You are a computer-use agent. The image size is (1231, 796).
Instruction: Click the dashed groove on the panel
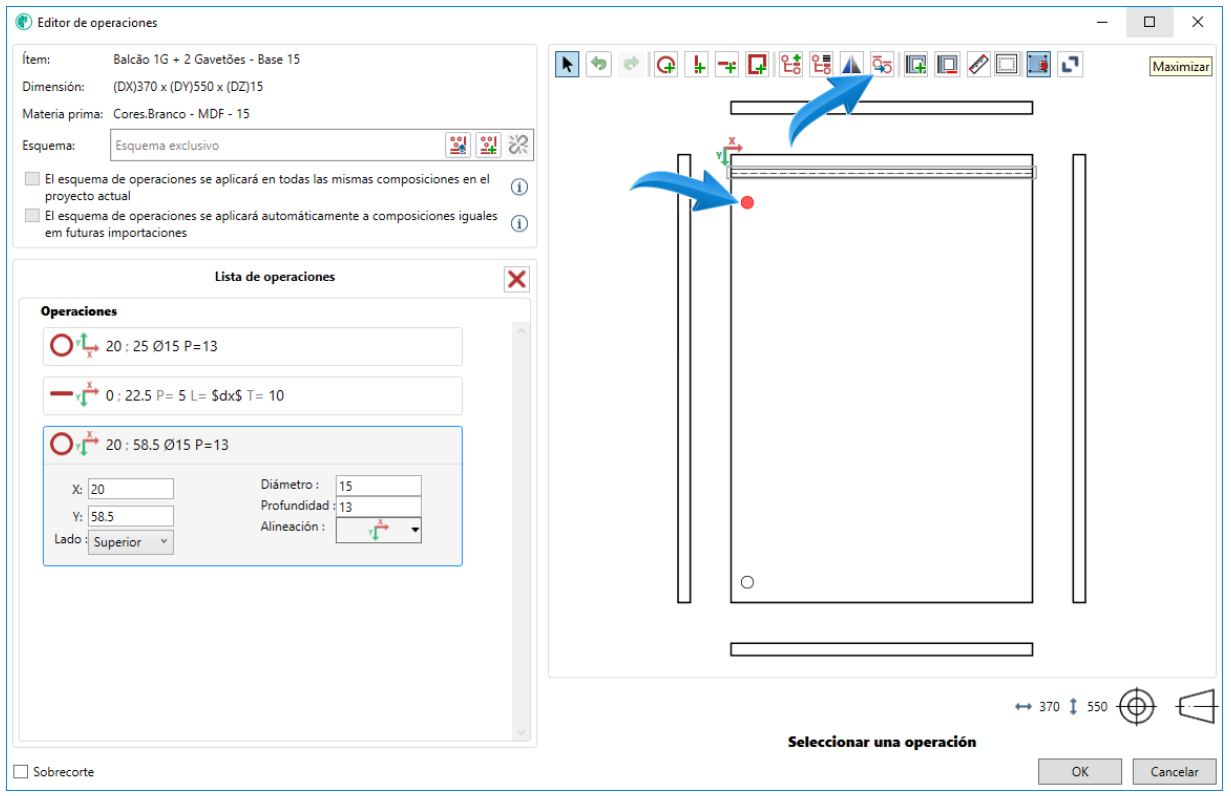[x=882, y=172]
